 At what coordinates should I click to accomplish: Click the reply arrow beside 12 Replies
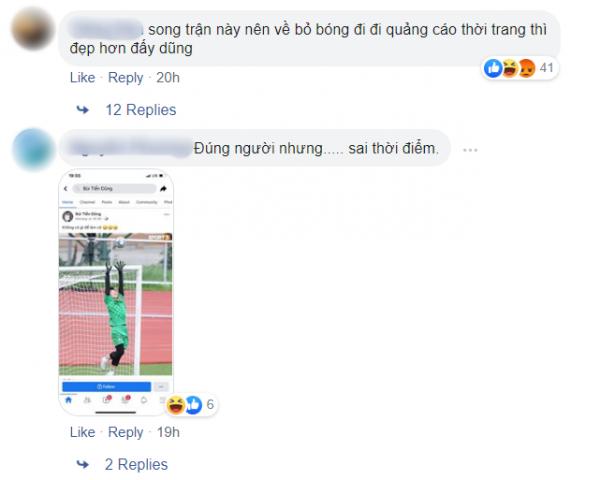pos(83,110)
